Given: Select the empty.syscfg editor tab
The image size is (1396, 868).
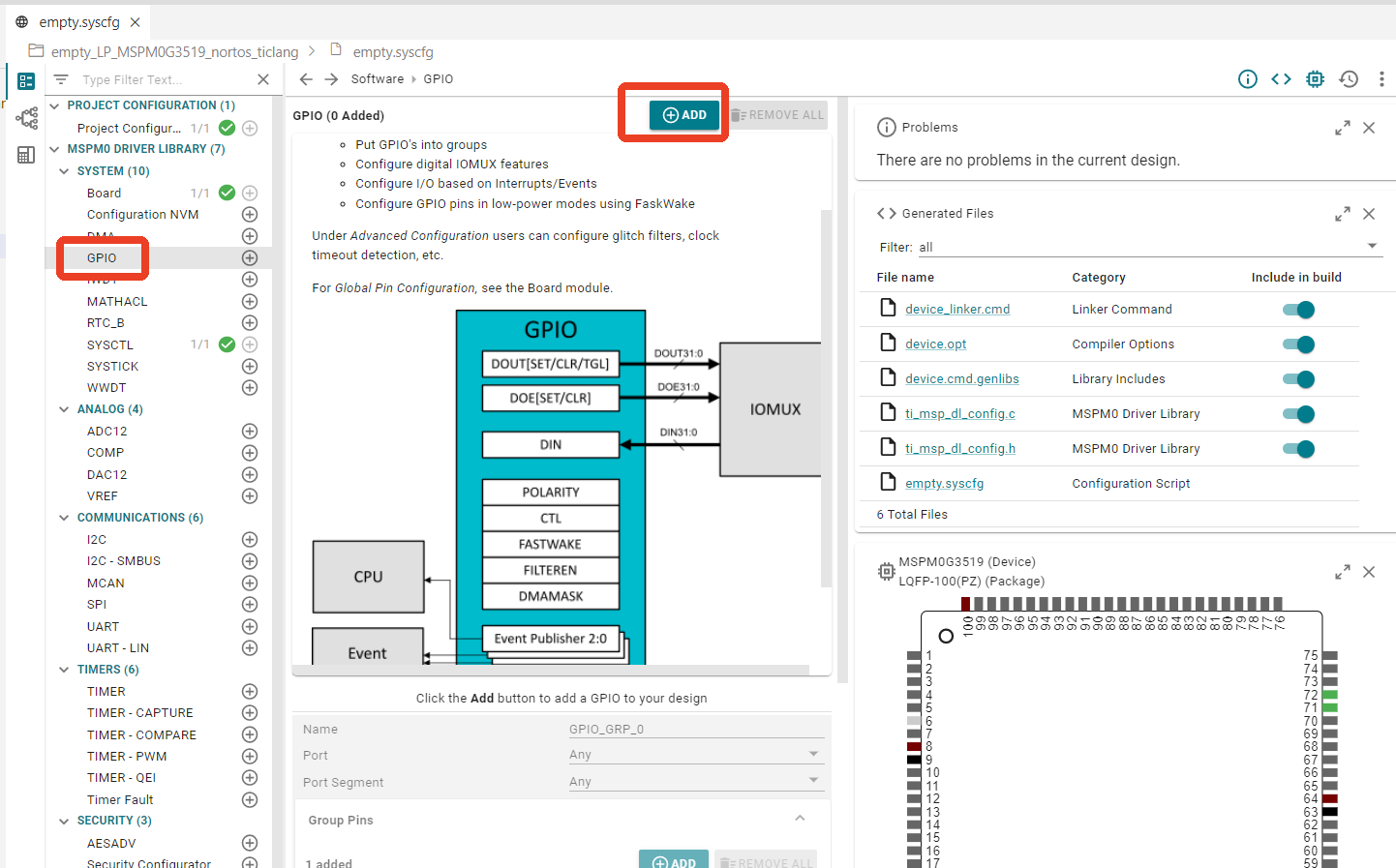Looking at the screenshot, I should click(79, 21).
